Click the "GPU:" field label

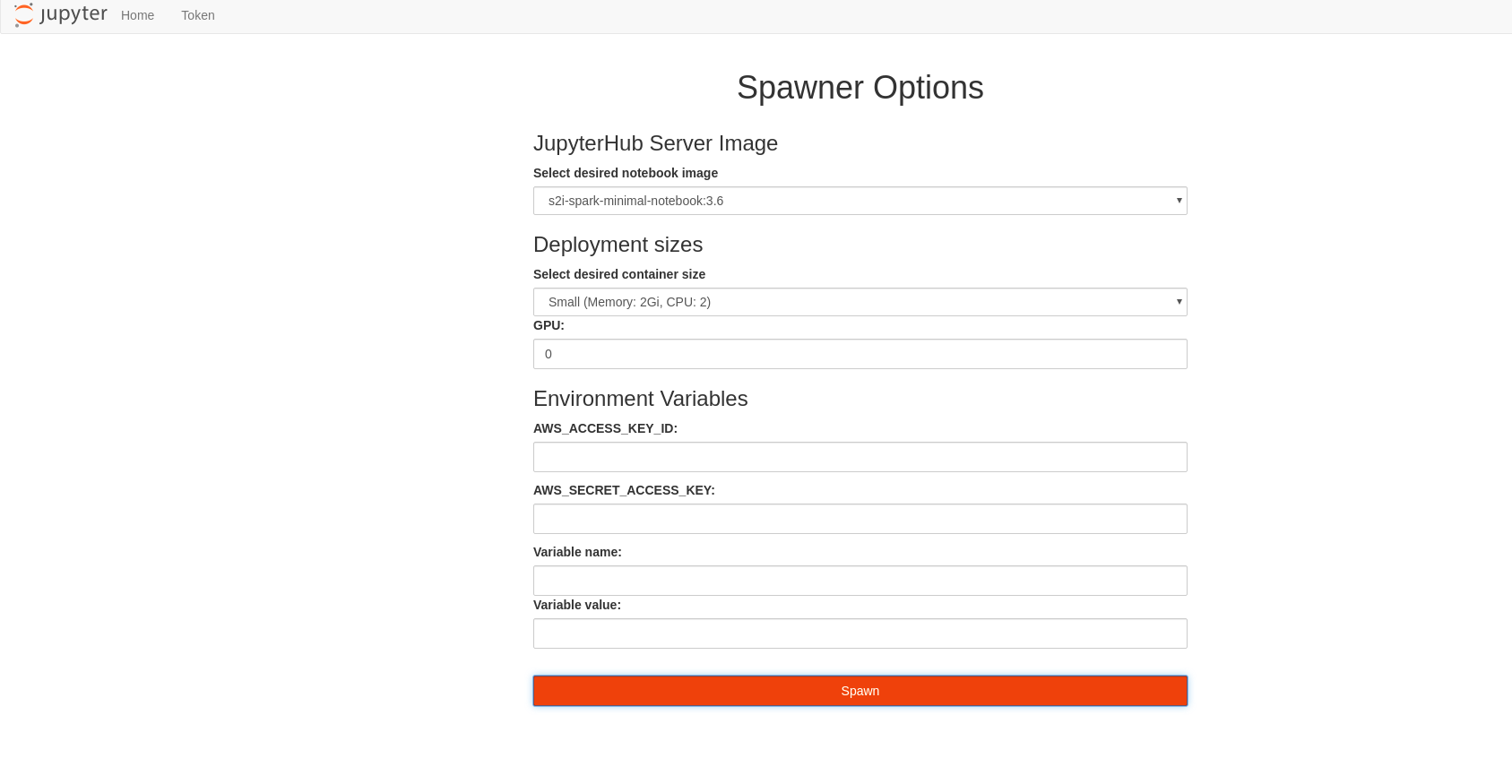click(549, 325)
